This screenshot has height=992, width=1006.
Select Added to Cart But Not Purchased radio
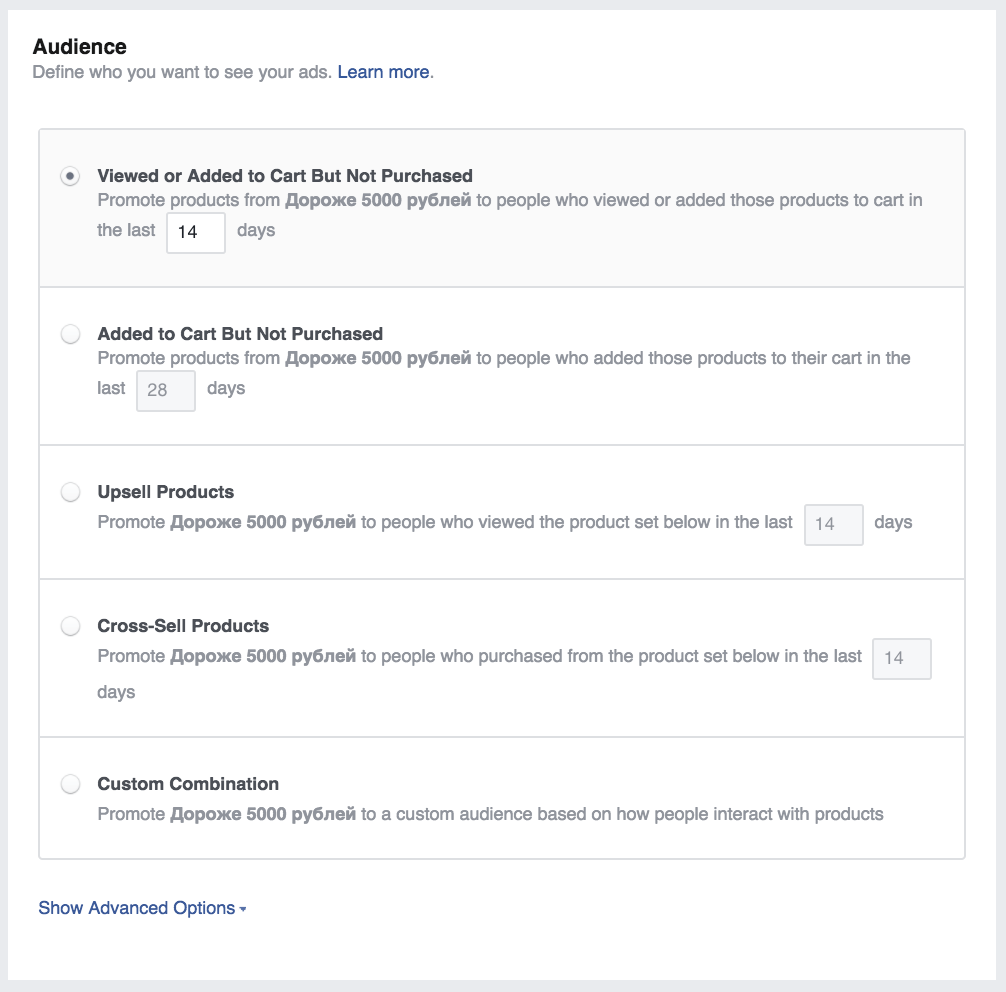coord(70,334)
